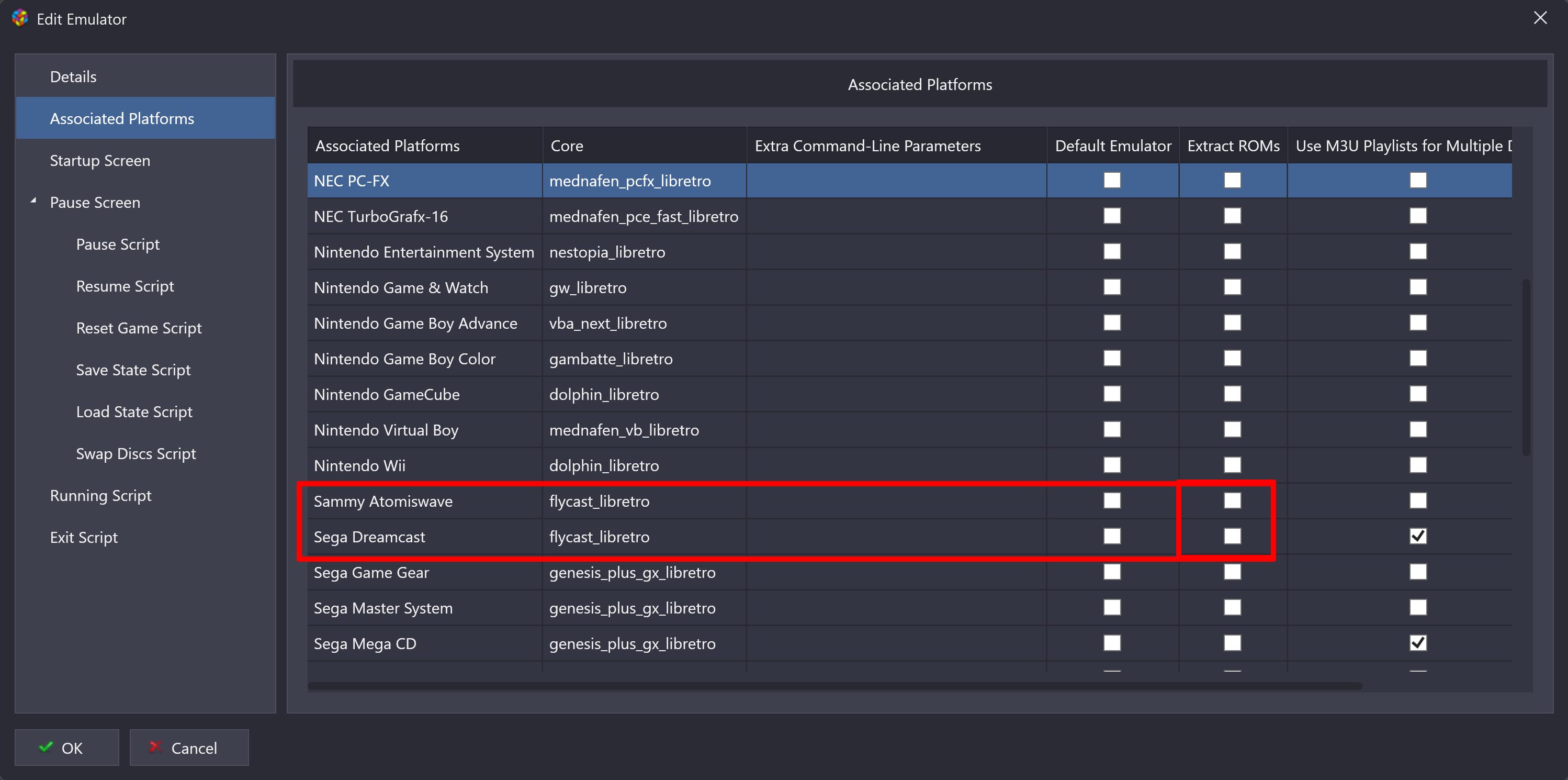The height and width of the screenshot is (780, 1568).
Task: Select Associated Platforms in the sidebar
Action: pyautogui.click(x=145, y=118)
